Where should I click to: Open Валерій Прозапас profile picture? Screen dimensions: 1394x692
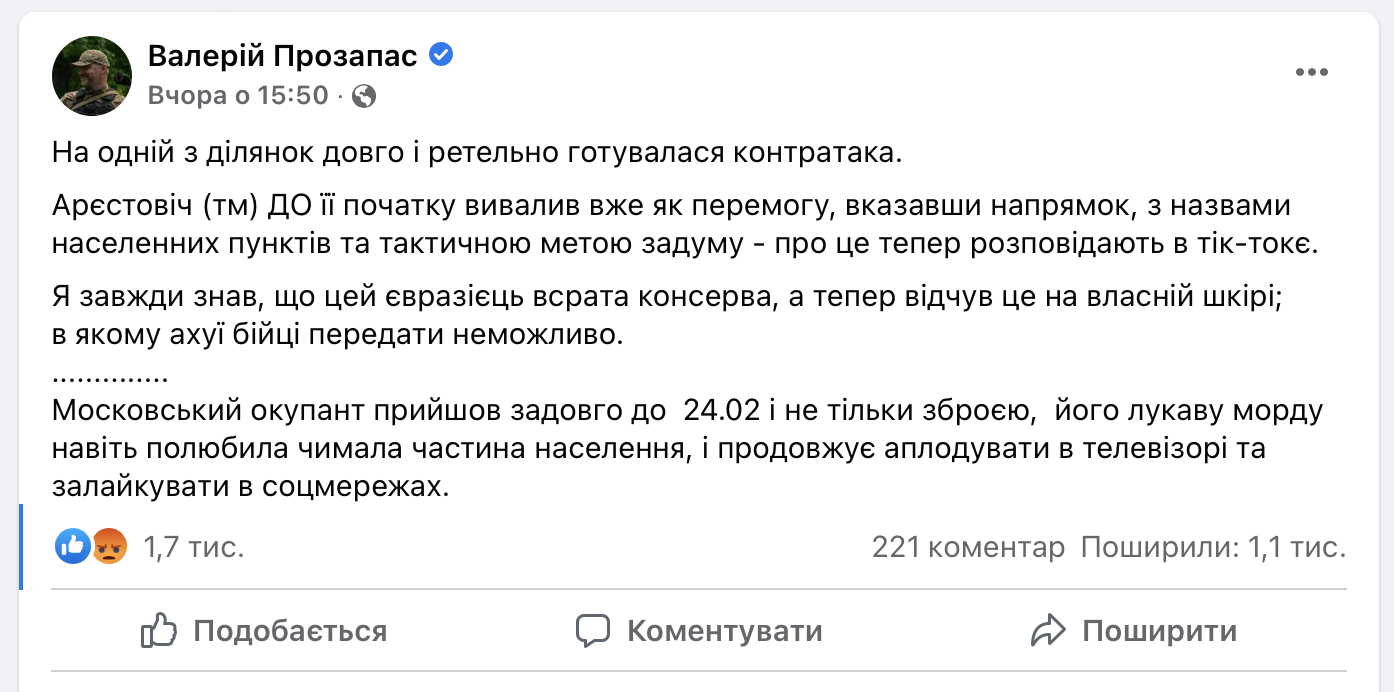tap(92, 76)
